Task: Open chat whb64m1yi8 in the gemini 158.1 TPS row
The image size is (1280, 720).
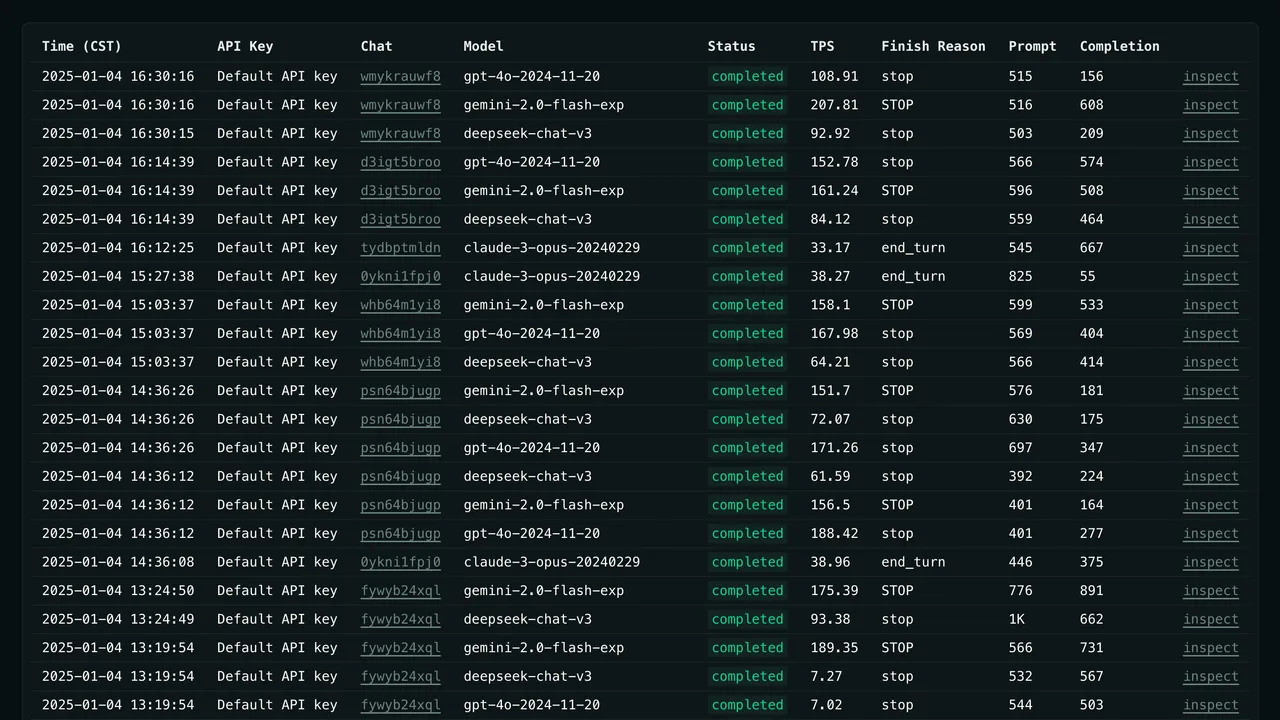Action: pos(400,305)
